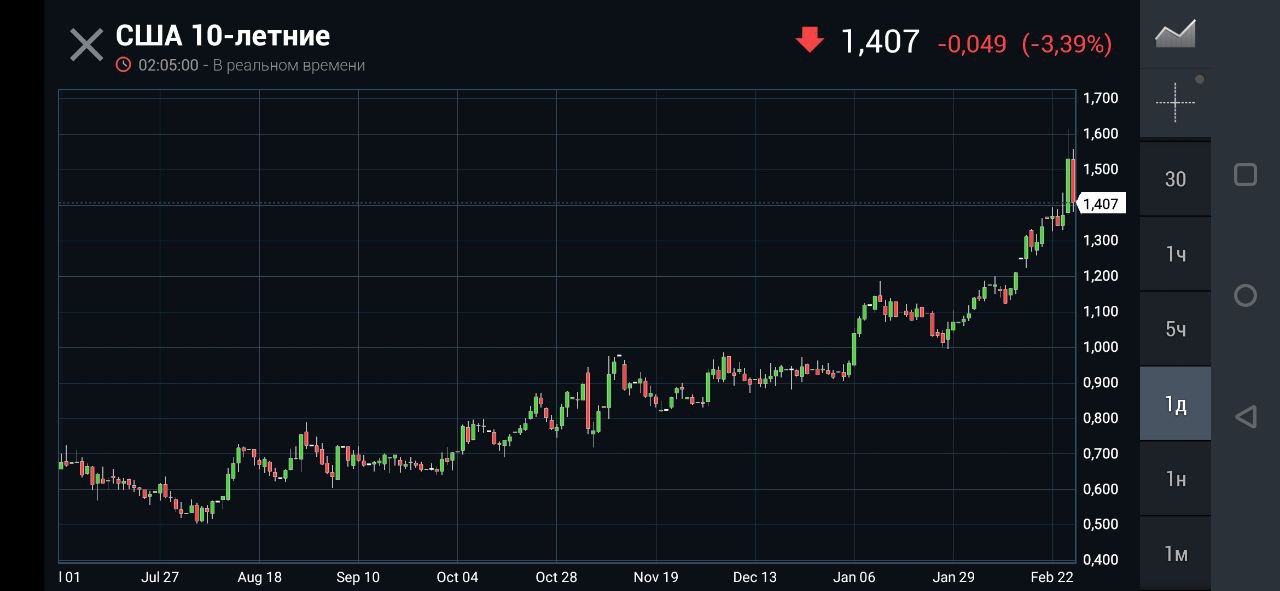Tap Android home circle button
The height and width of the screenshot is (591, 1280).
tap(1245, 295)
